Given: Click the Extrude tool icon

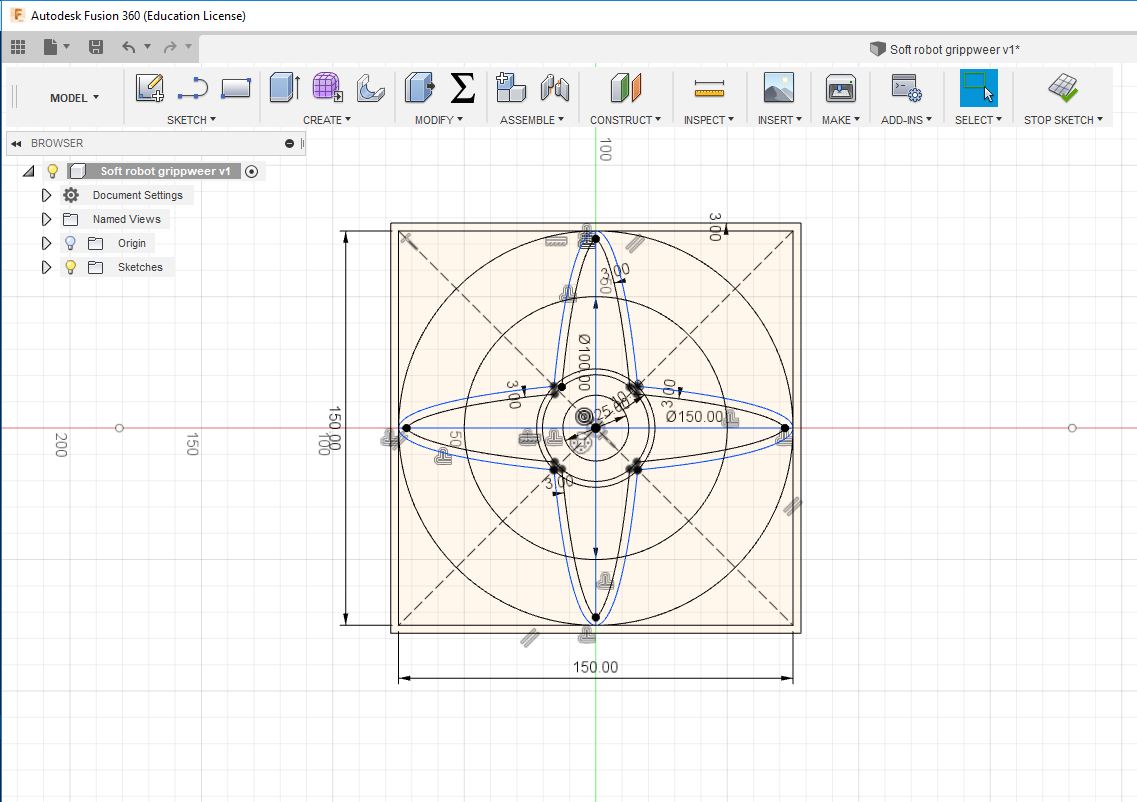Looking at the screenshot, I should click(284, 89).
